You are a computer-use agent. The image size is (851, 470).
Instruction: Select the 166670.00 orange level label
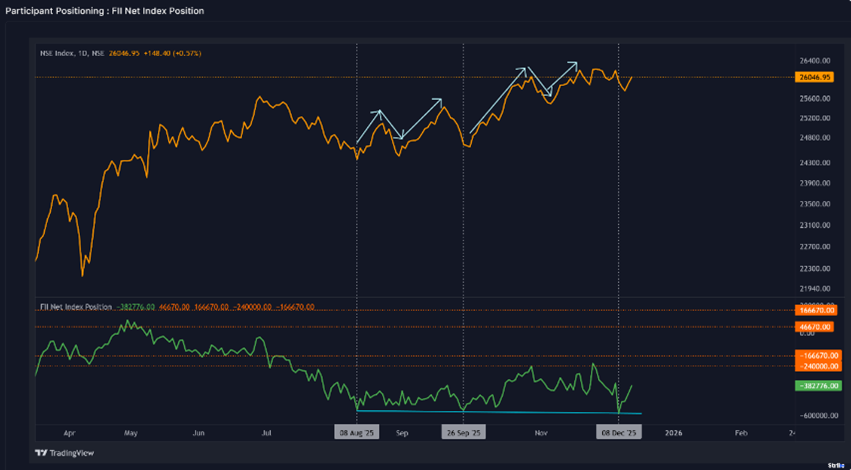[x=816, y=311]
